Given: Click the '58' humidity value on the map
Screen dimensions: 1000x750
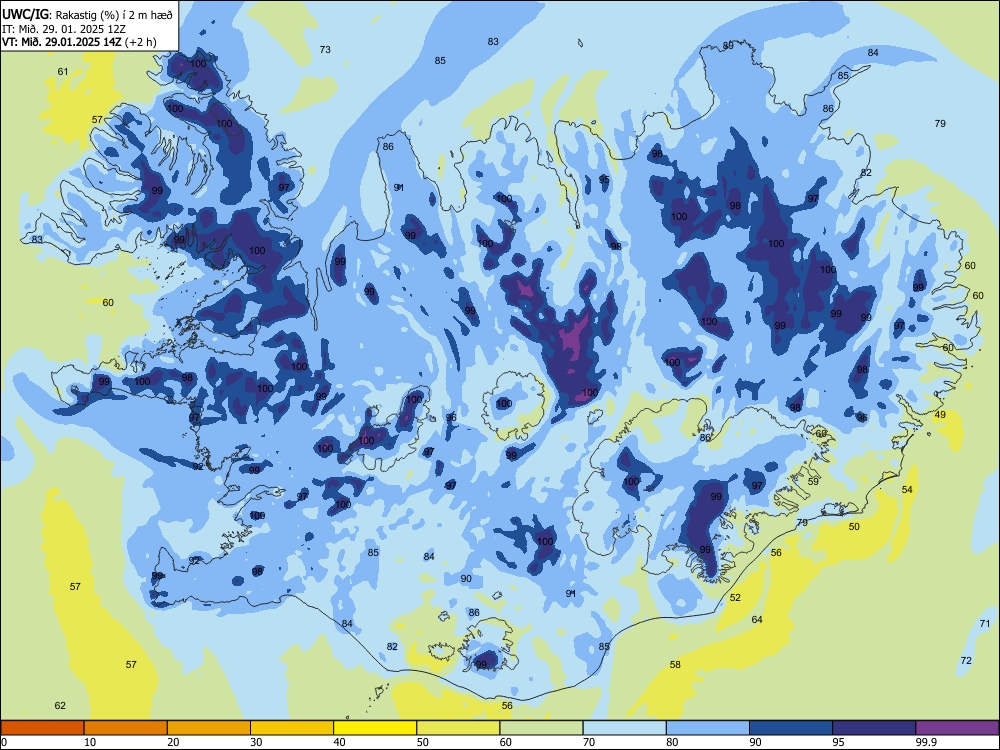Looking at the screenshot, I should click(675, 665).
